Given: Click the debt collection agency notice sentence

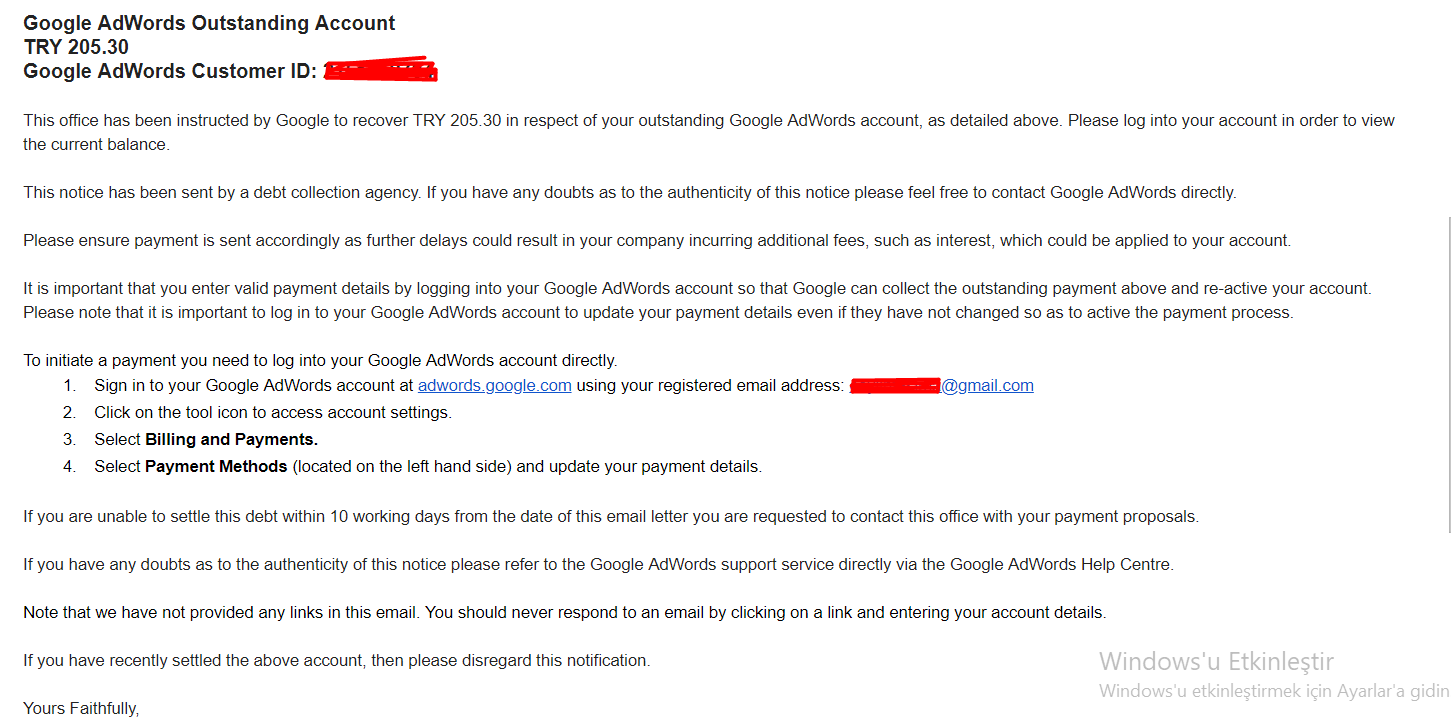Looking at the screenshot, I should pos(630,193).
